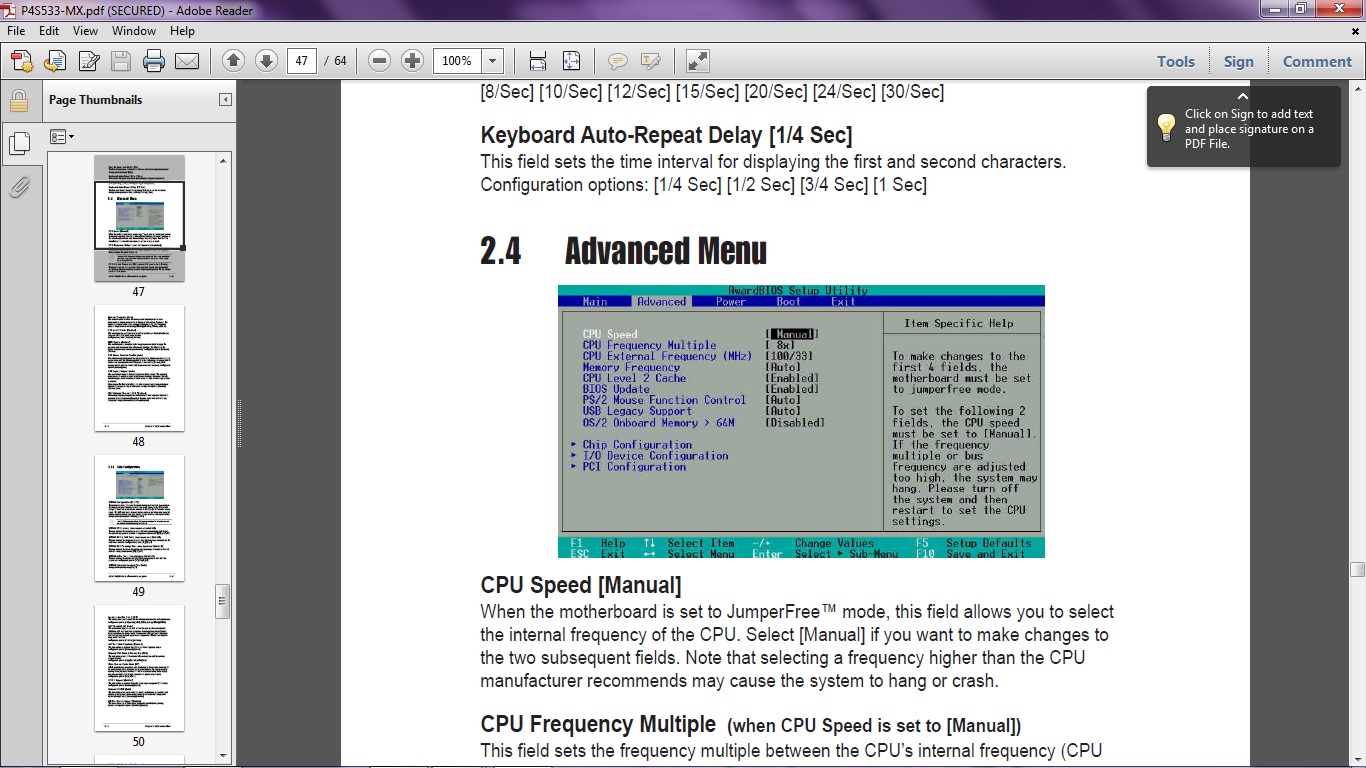Add a sticky note comment
Screen dimensions: 1366x768
pyautogui.click(x=618, y=61)
